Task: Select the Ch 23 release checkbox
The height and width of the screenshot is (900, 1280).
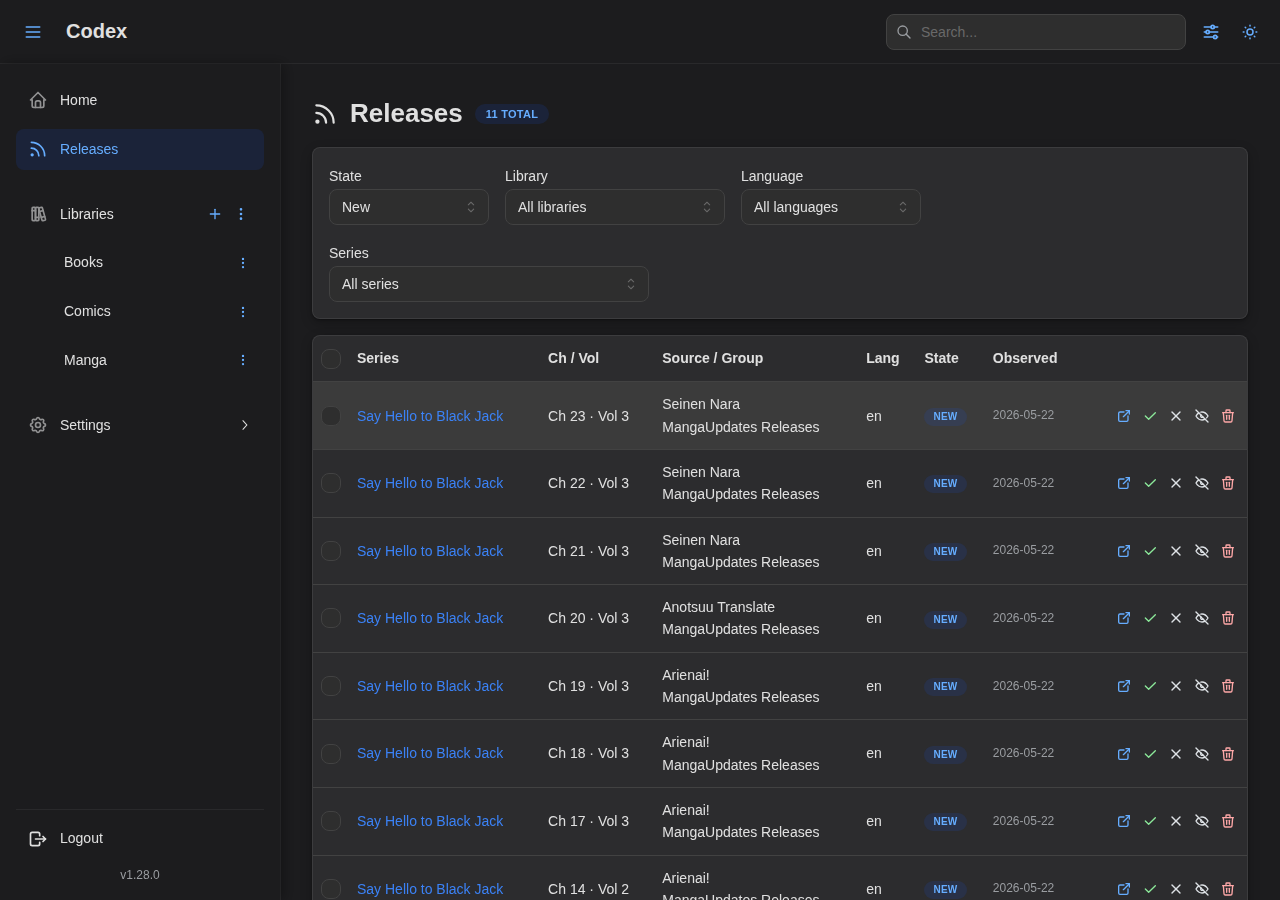Action: (331, 416)
